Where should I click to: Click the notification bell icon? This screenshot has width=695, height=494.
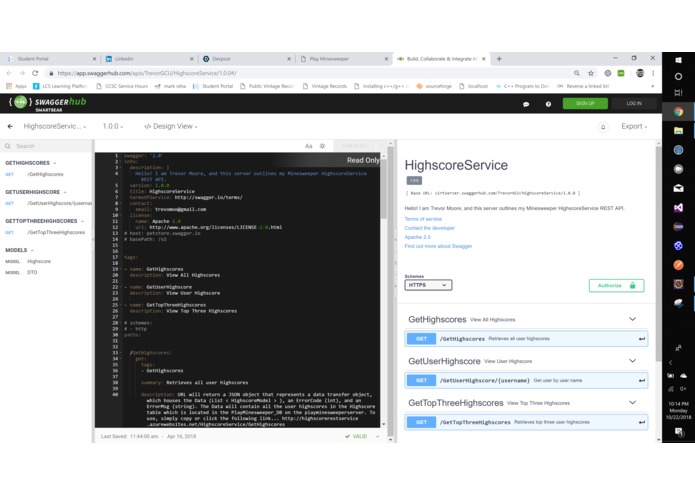click(x=603, y=127)
